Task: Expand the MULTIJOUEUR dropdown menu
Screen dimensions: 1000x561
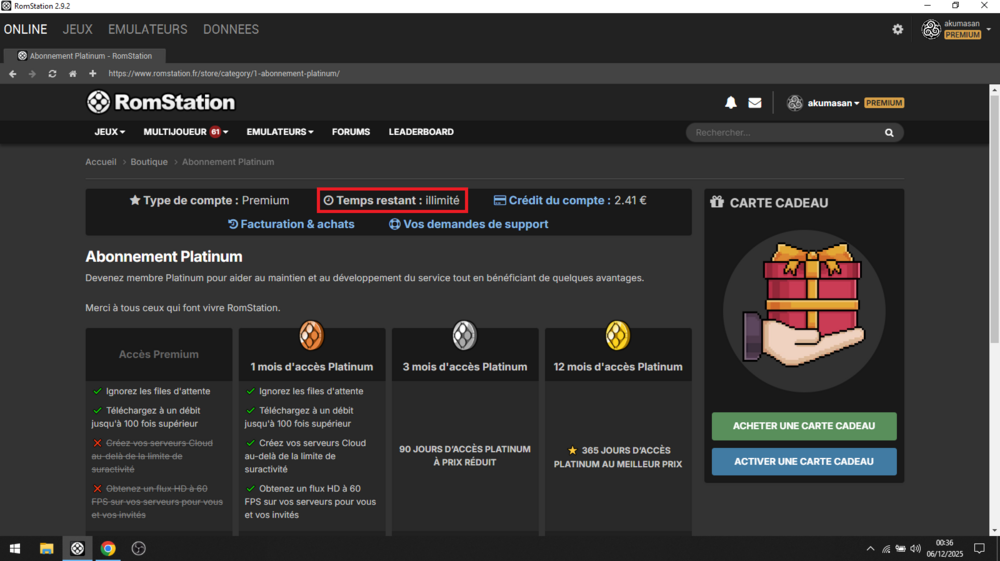Action: pyautogui.click(x=185, y=132)
